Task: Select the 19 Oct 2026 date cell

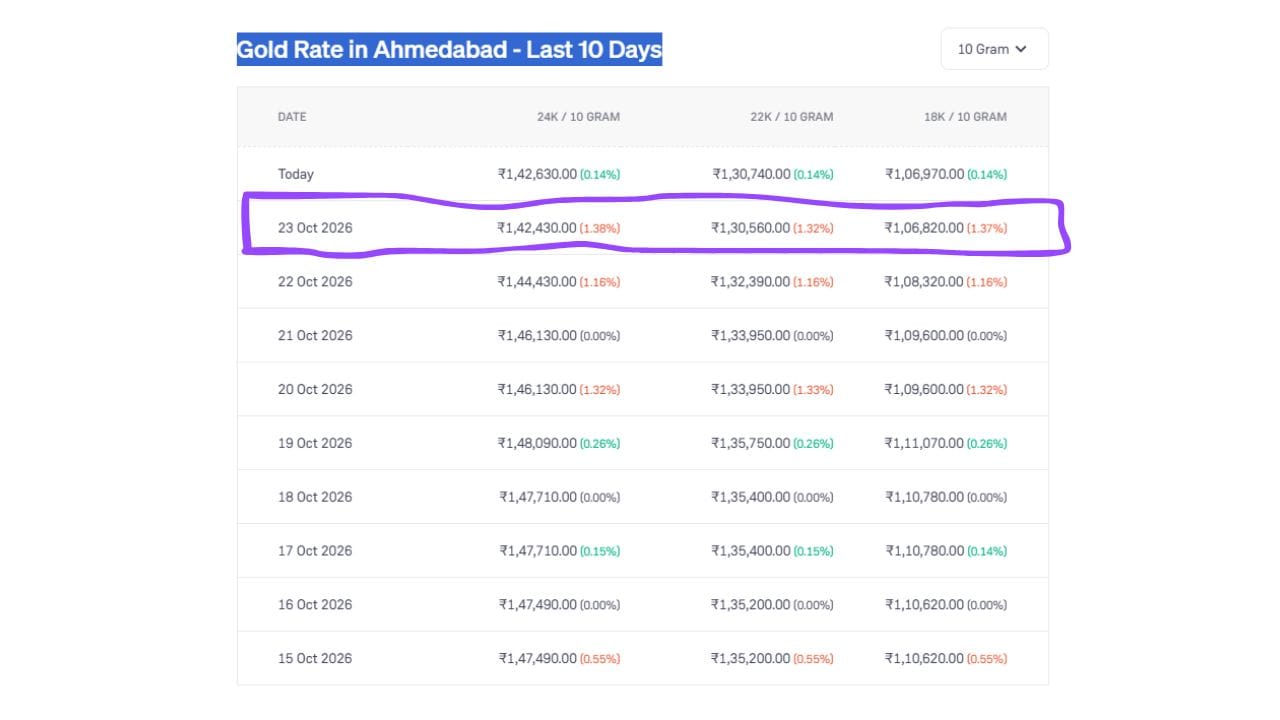Action: (315, 443)
